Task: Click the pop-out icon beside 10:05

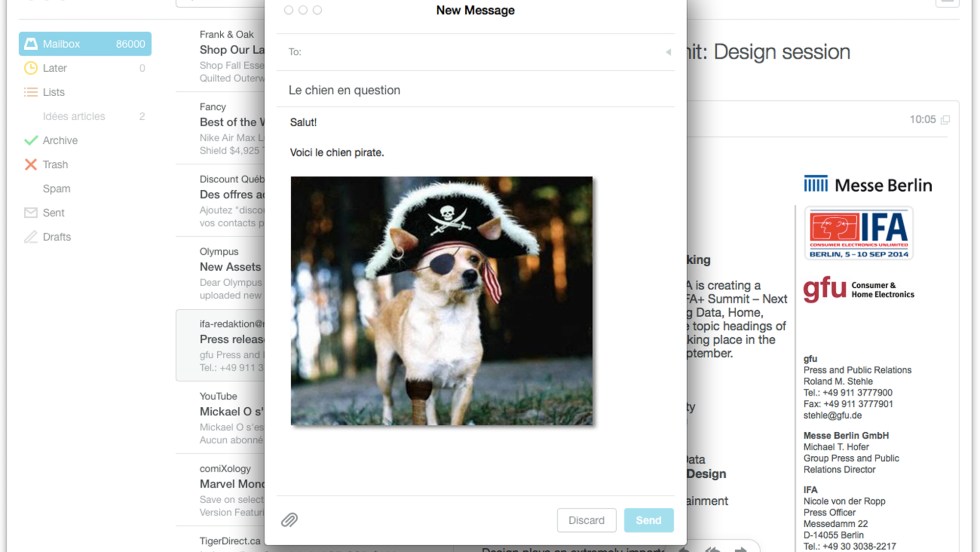Action: pos(945,120)
